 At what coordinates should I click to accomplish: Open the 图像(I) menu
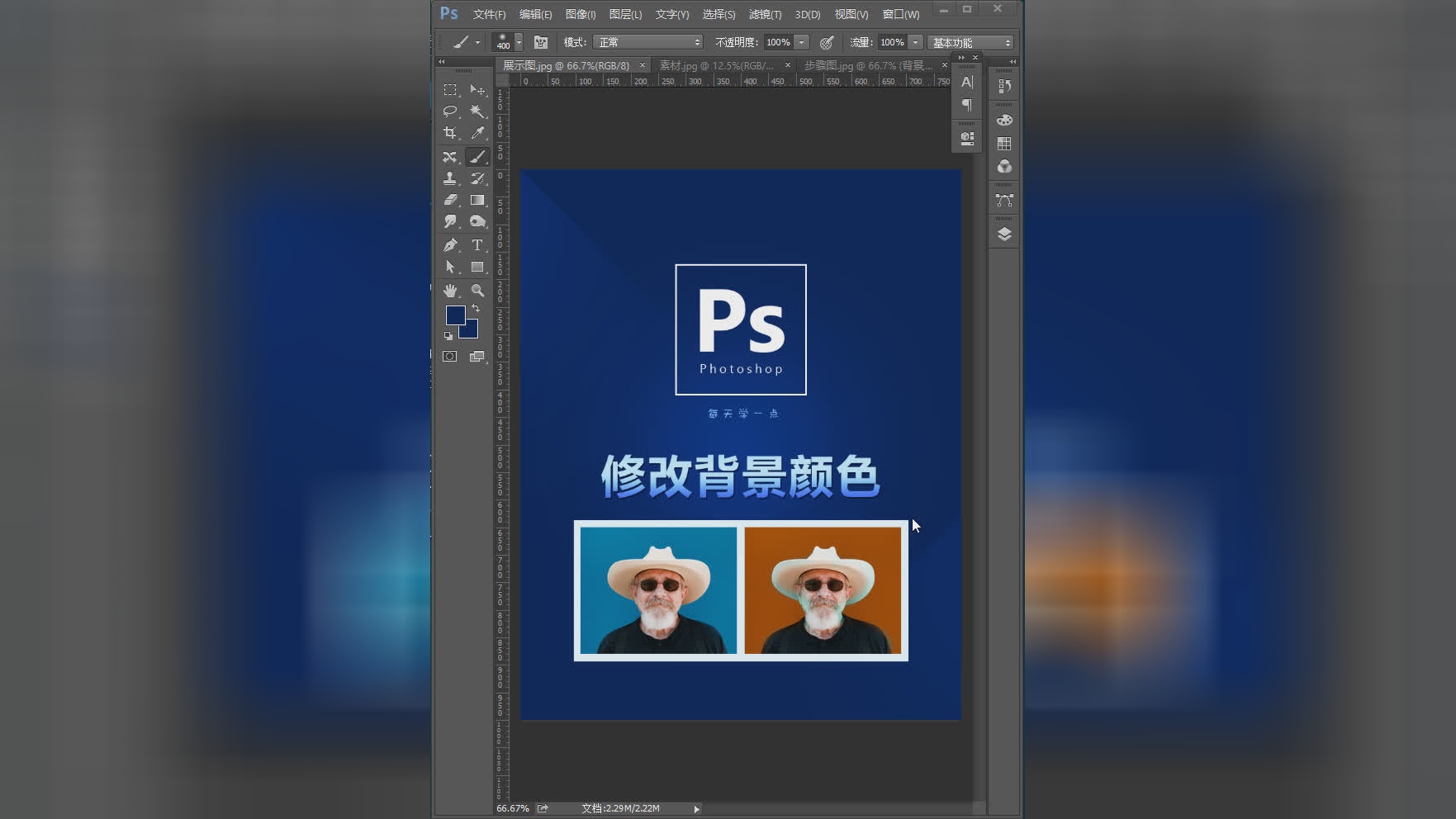pos(581,14)
